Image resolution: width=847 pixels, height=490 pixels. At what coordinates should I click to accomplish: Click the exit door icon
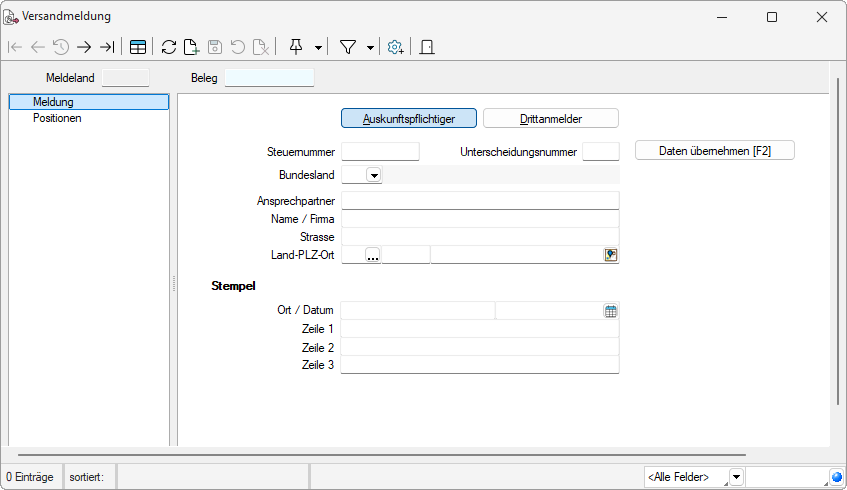[426, 47]
